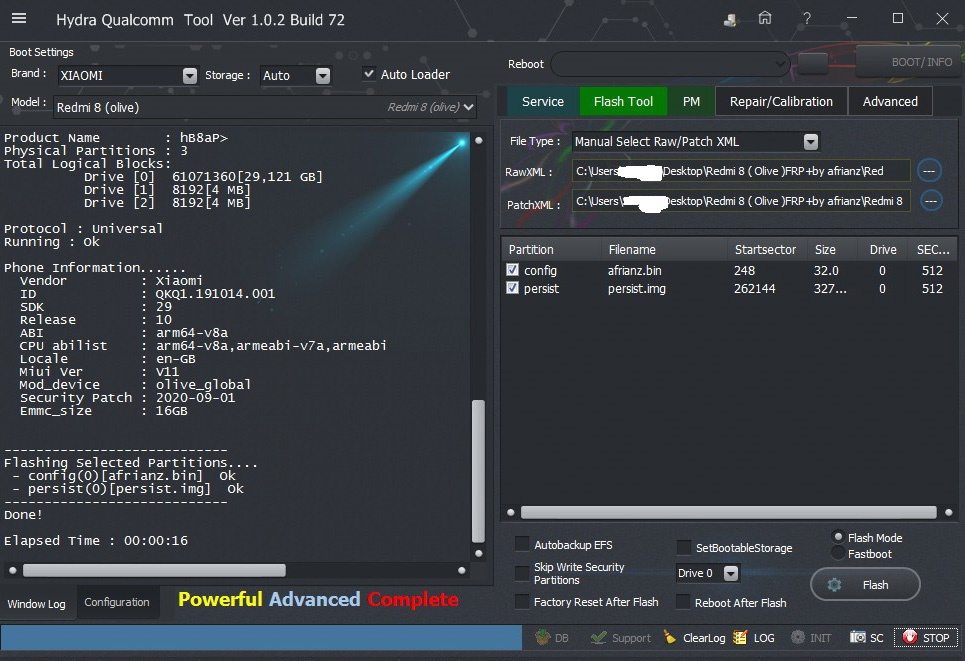Image resolution: width=965 pixels, height=661 pixels.
Task: Enable Autobackup EFS
Action: click(522, 544)
